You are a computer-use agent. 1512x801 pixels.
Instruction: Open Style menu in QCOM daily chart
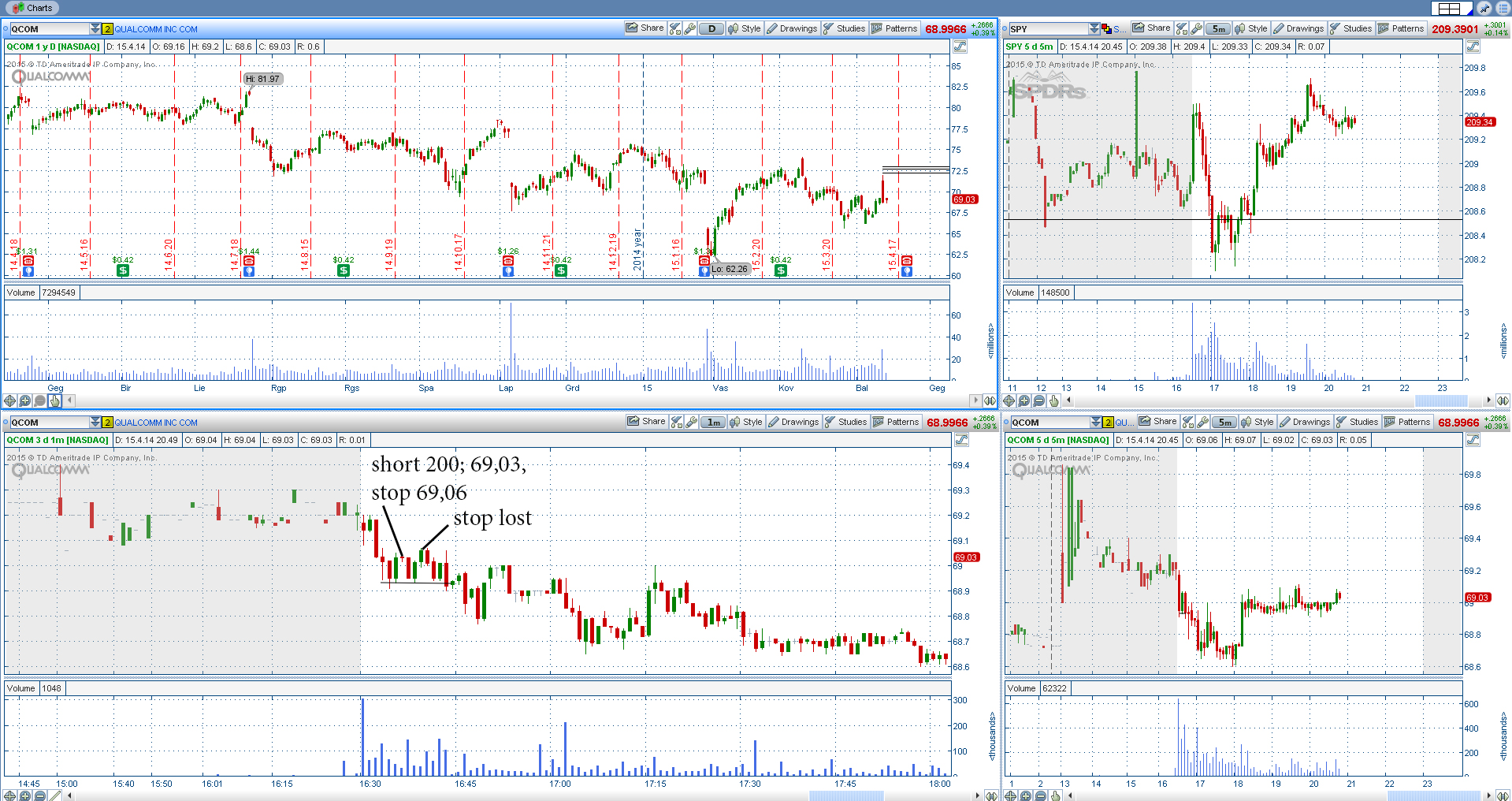pos(745,28)
